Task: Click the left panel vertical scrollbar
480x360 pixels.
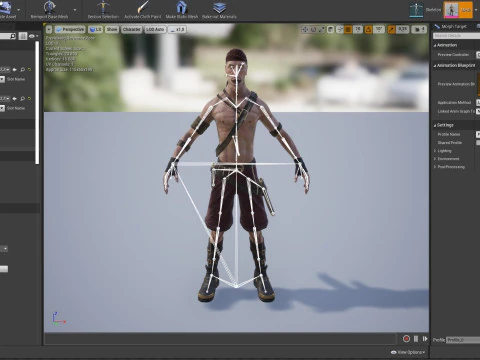Action: [x=37, y=102]
